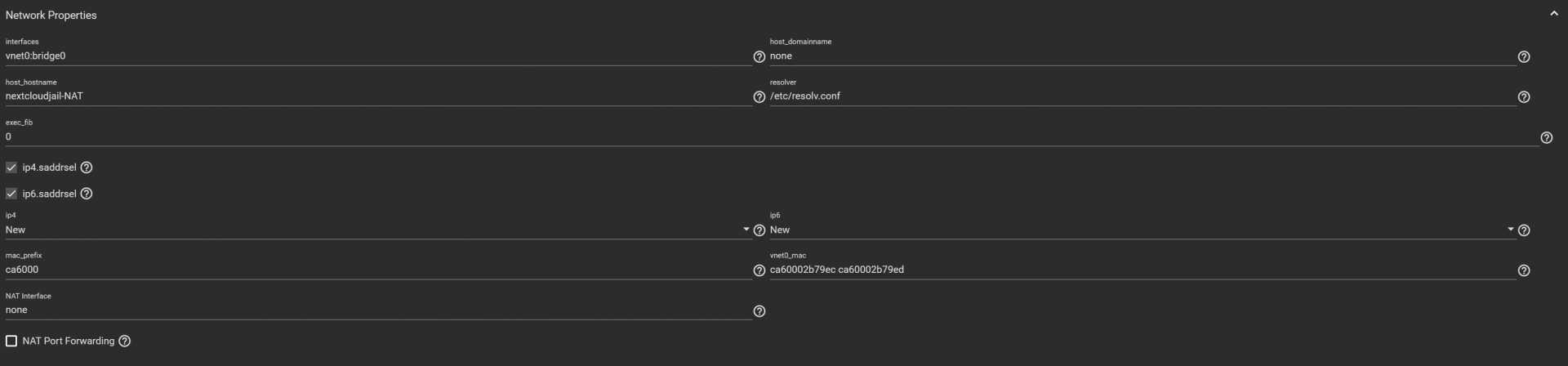Show the ip6.saddrsel help tooltip
The image size is (1568, 366).
87,194
